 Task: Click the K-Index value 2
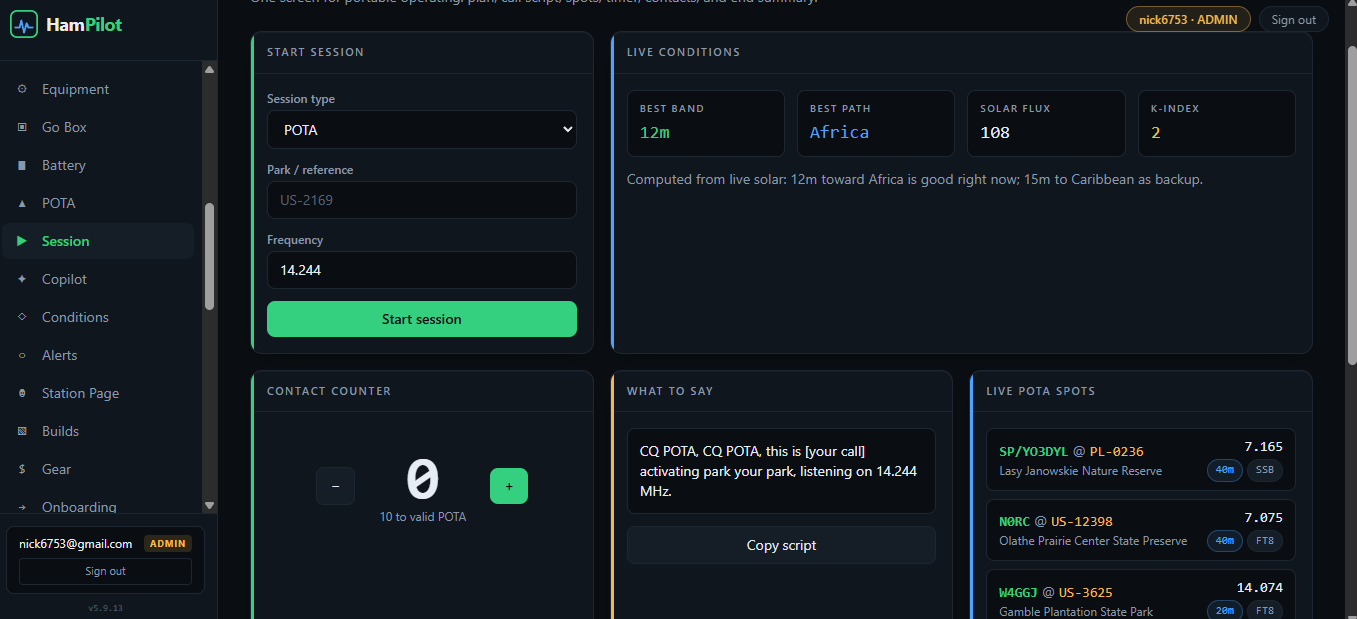(x=1156, y=132)
